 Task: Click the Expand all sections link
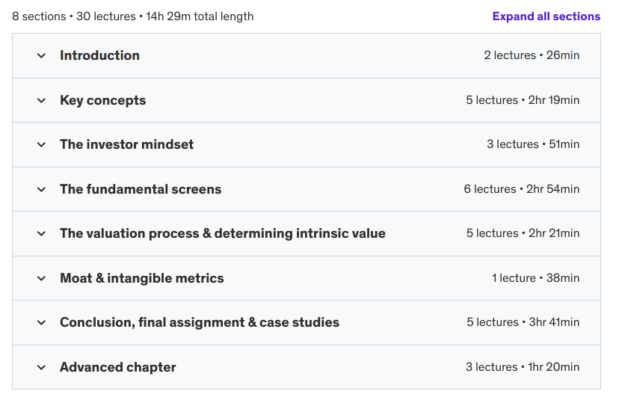click(546, 16)
